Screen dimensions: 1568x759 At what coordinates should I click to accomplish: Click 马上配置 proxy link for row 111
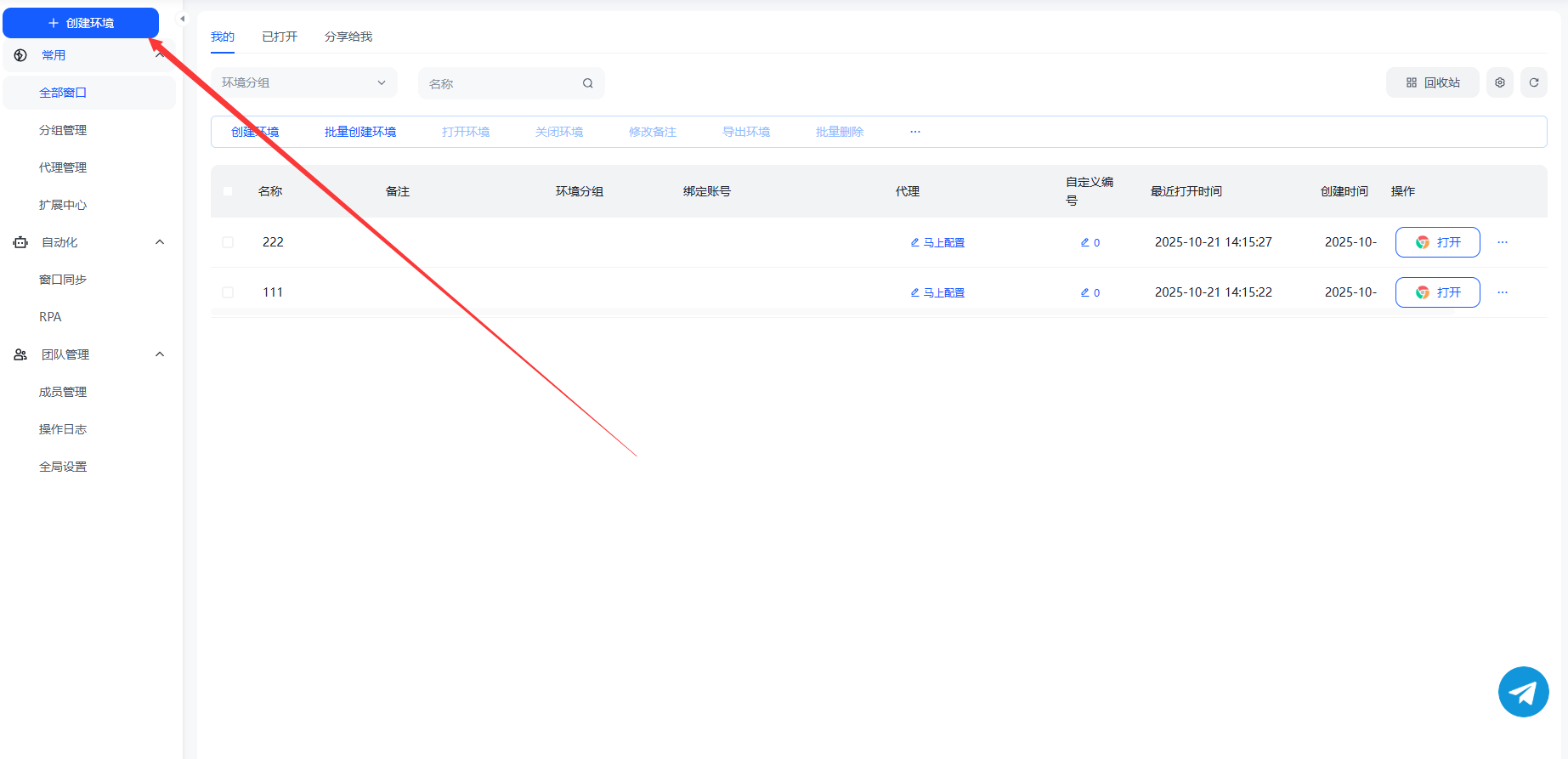pos(937,292)
